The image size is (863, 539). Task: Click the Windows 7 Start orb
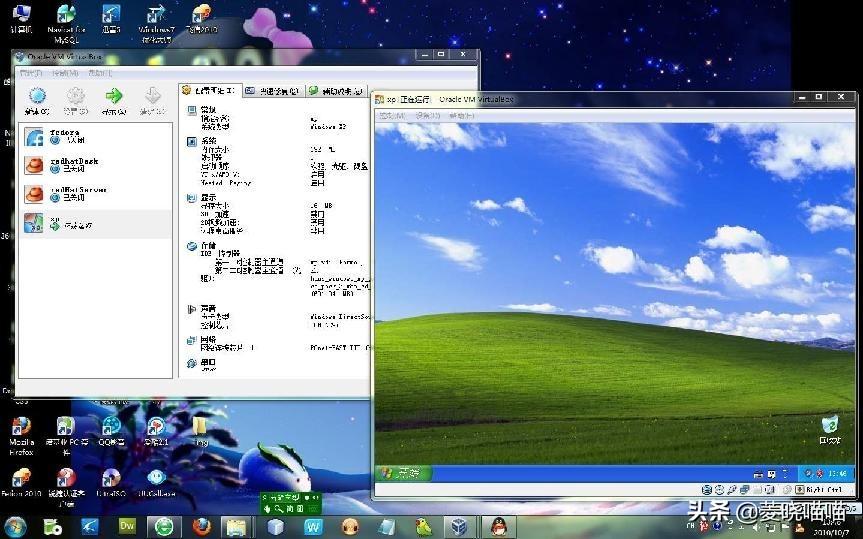[15, 527]
